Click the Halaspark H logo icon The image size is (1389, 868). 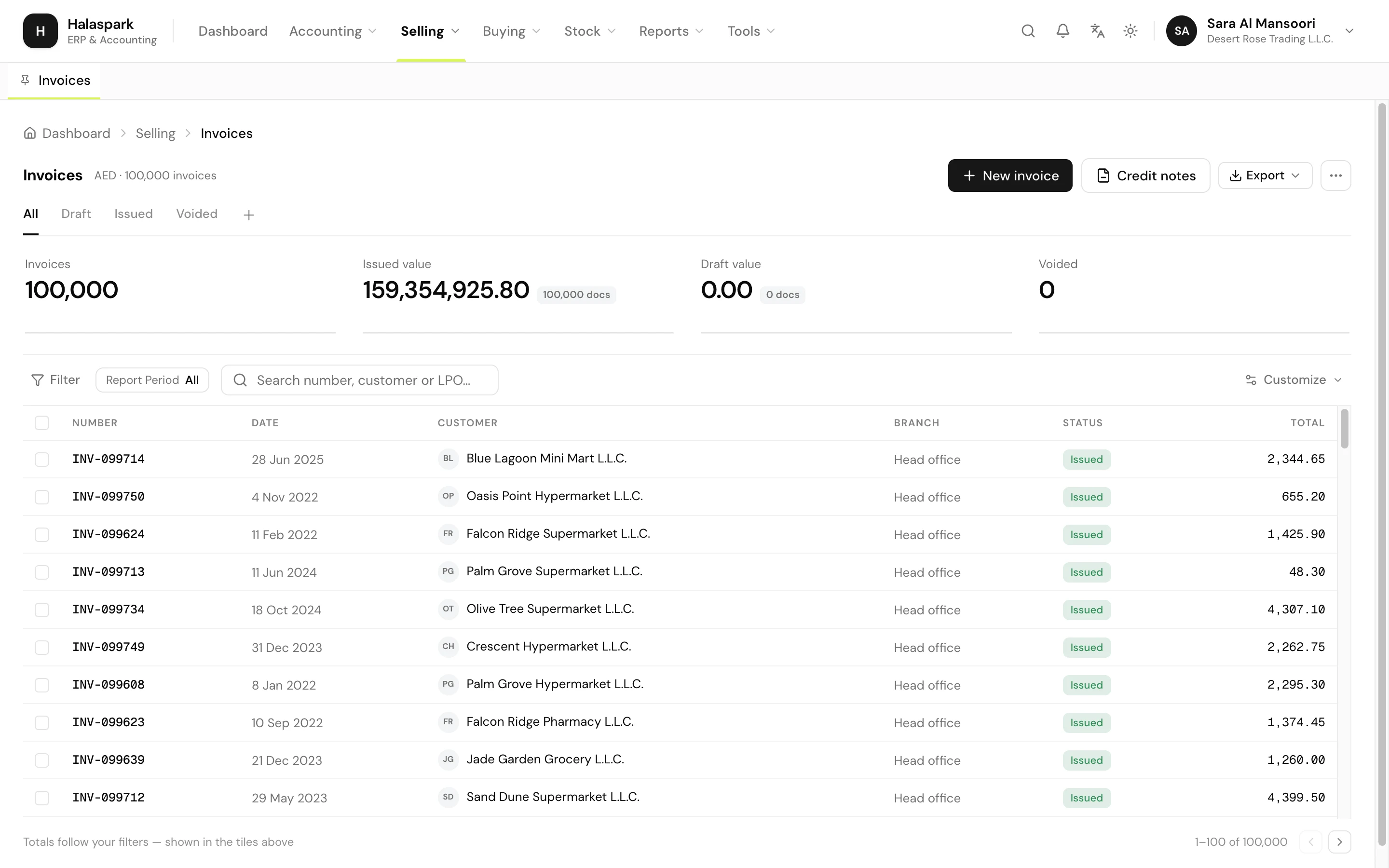coord(40,31)
